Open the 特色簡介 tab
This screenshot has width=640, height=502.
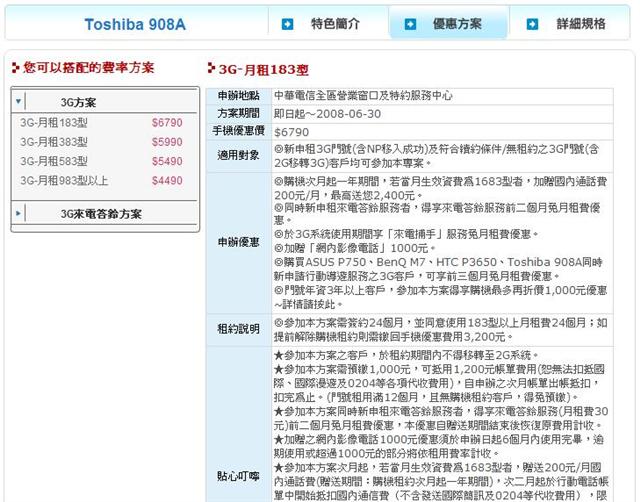pos(335,24)
